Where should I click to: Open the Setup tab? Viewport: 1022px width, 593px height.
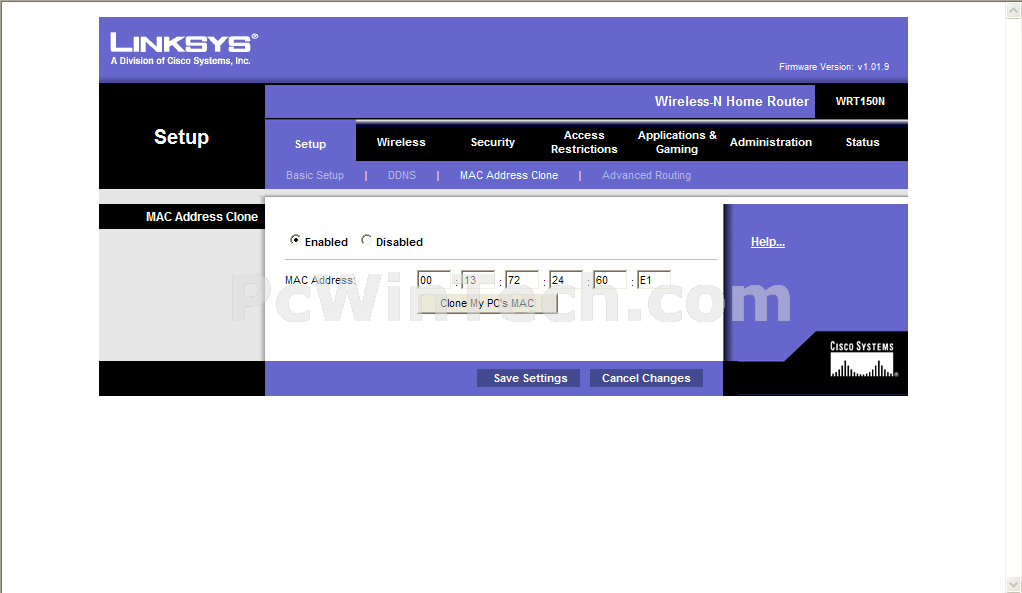pos(310,144)
